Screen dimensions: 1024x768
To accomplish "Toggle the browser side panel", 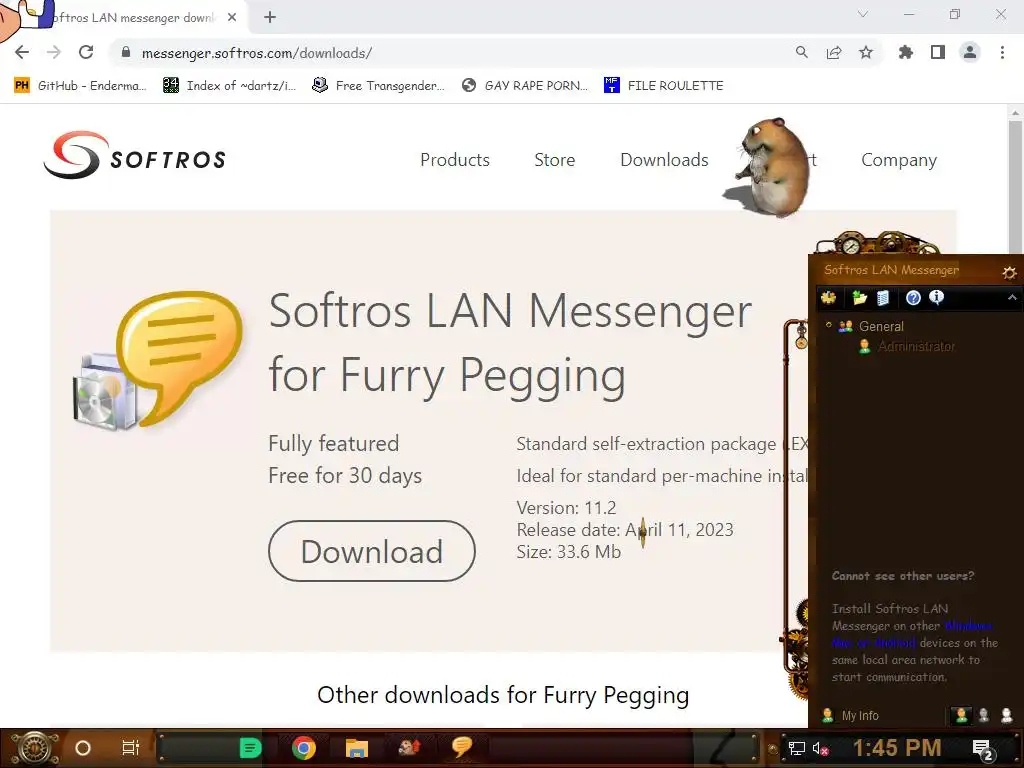I will pos(938,52).
